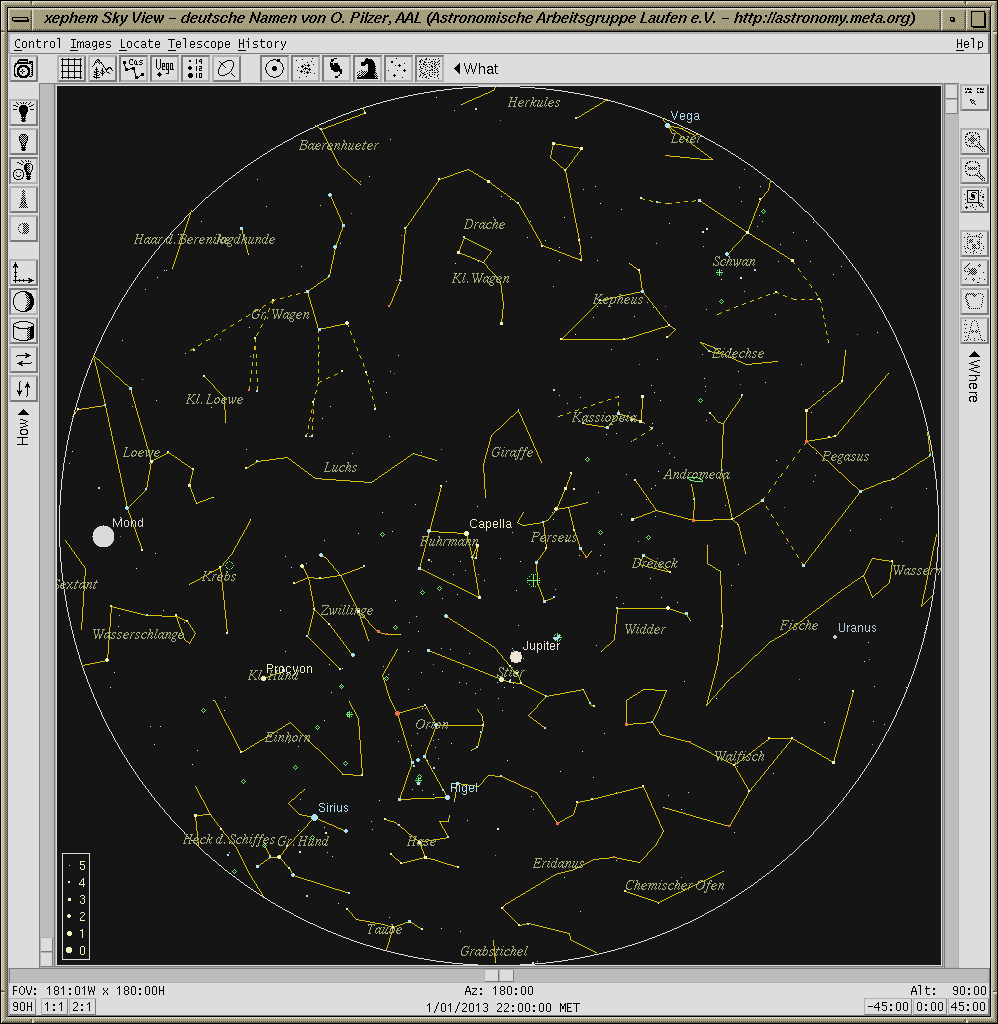Click the date and time readout
Screen dimensions: 998x1024
[502, 1007]
